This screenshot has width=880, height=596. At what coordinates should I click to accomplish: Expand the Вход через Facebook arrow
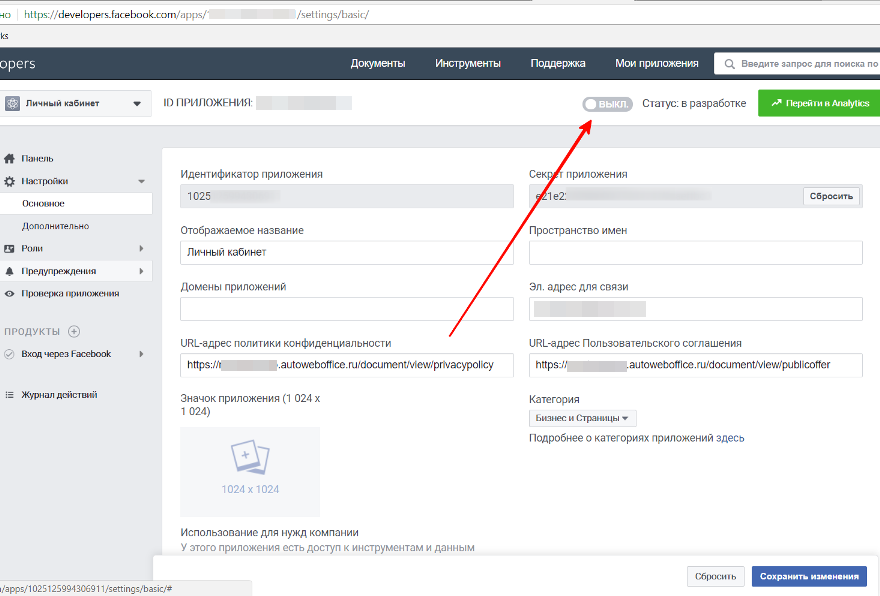click(x=141, y=354)
